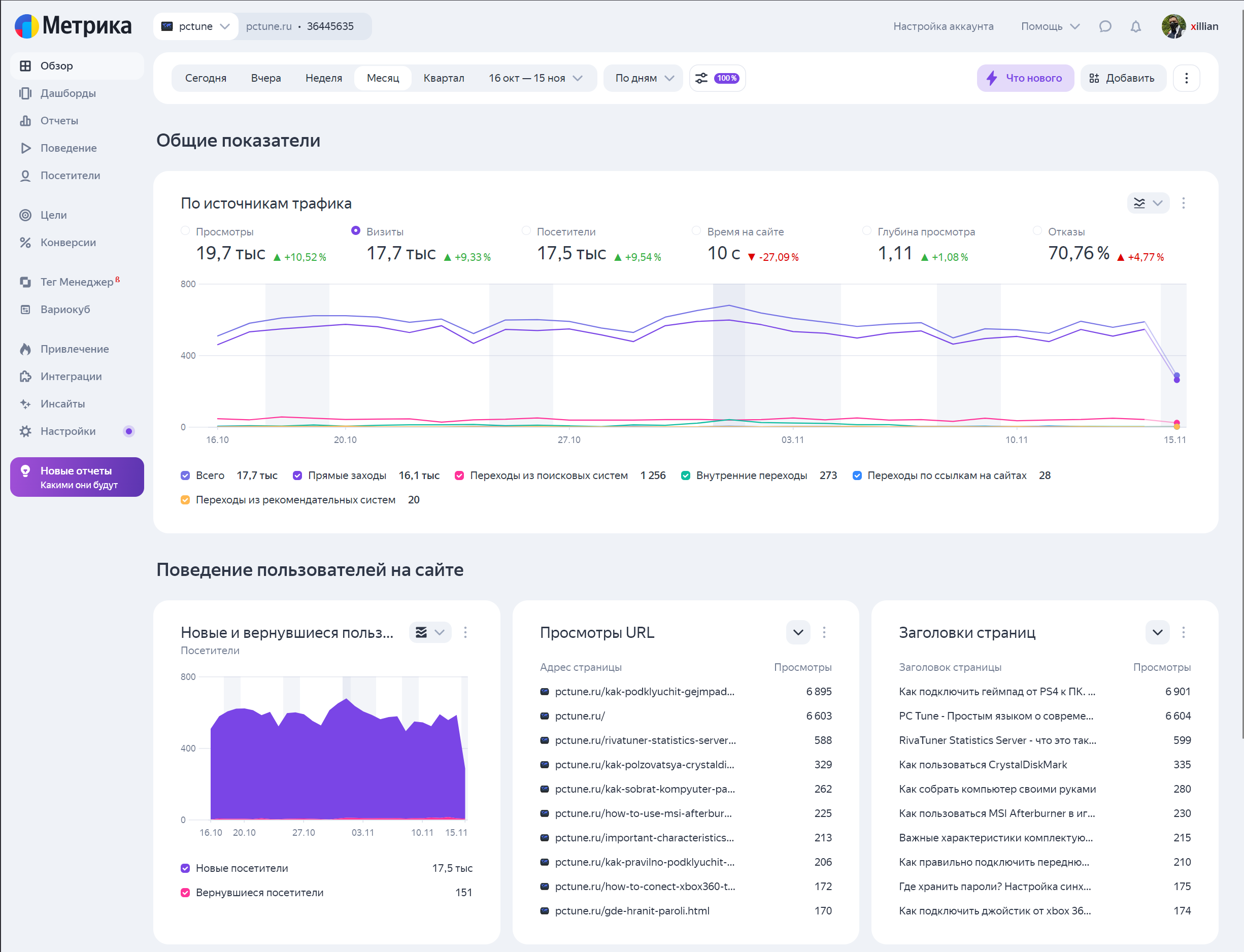This screenshot has height=952, width=1244.
Task: Uncheck Прямые заходы legend checkbox
Action: (x=297, y=475)
